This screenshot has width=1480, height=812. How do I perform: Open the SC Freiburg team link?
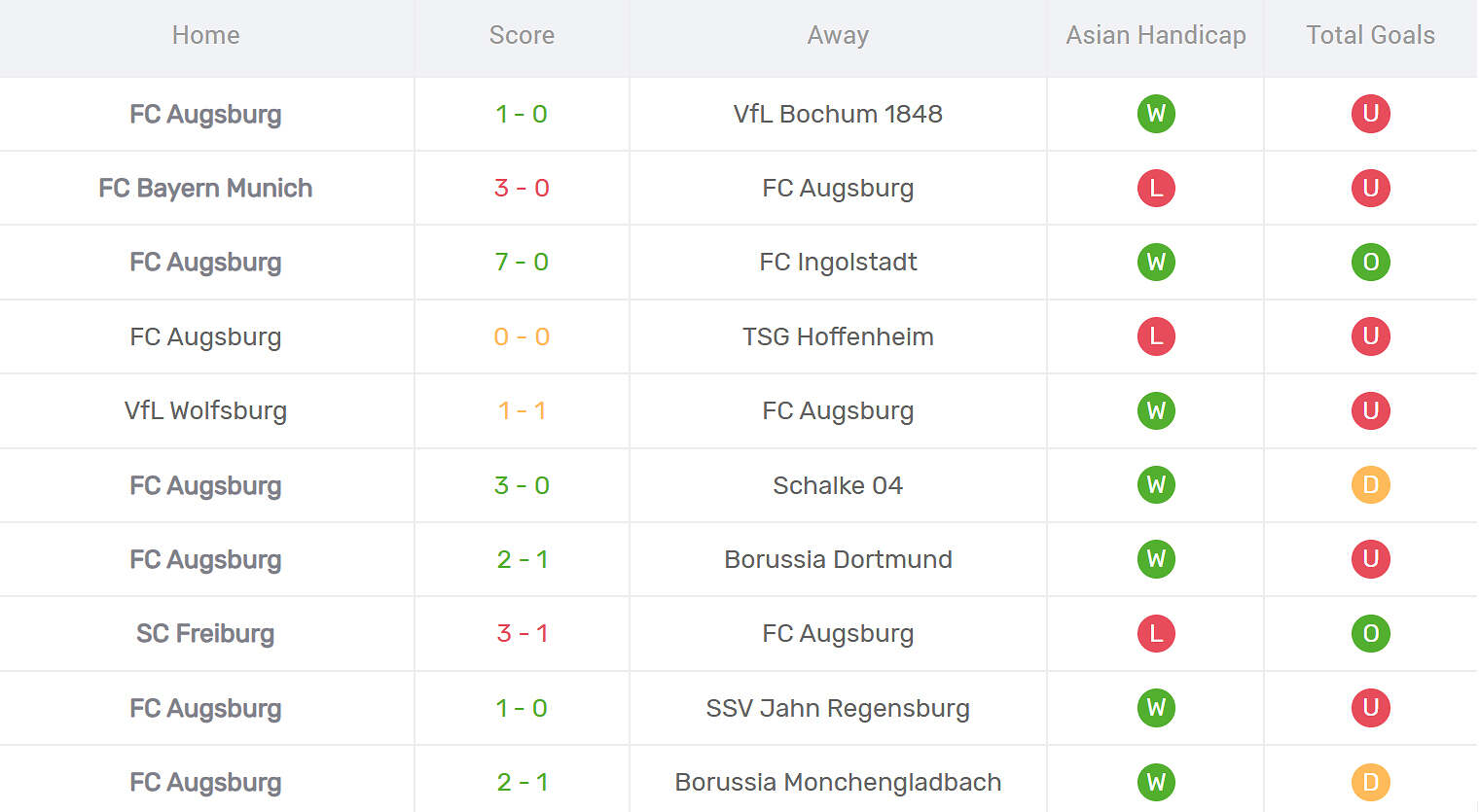(x=205, y=633)
